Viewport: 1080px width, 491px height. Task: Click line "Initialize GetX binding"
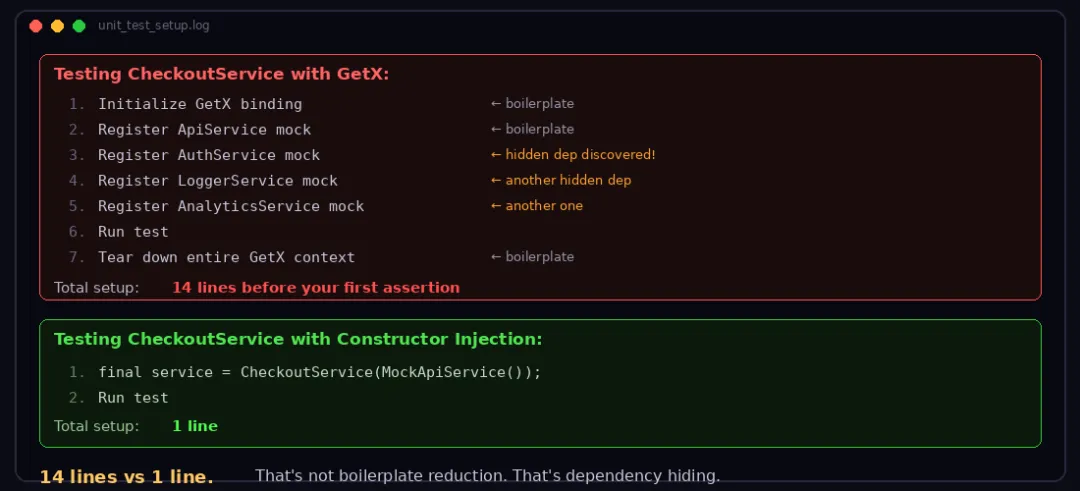tap(200, 104)
